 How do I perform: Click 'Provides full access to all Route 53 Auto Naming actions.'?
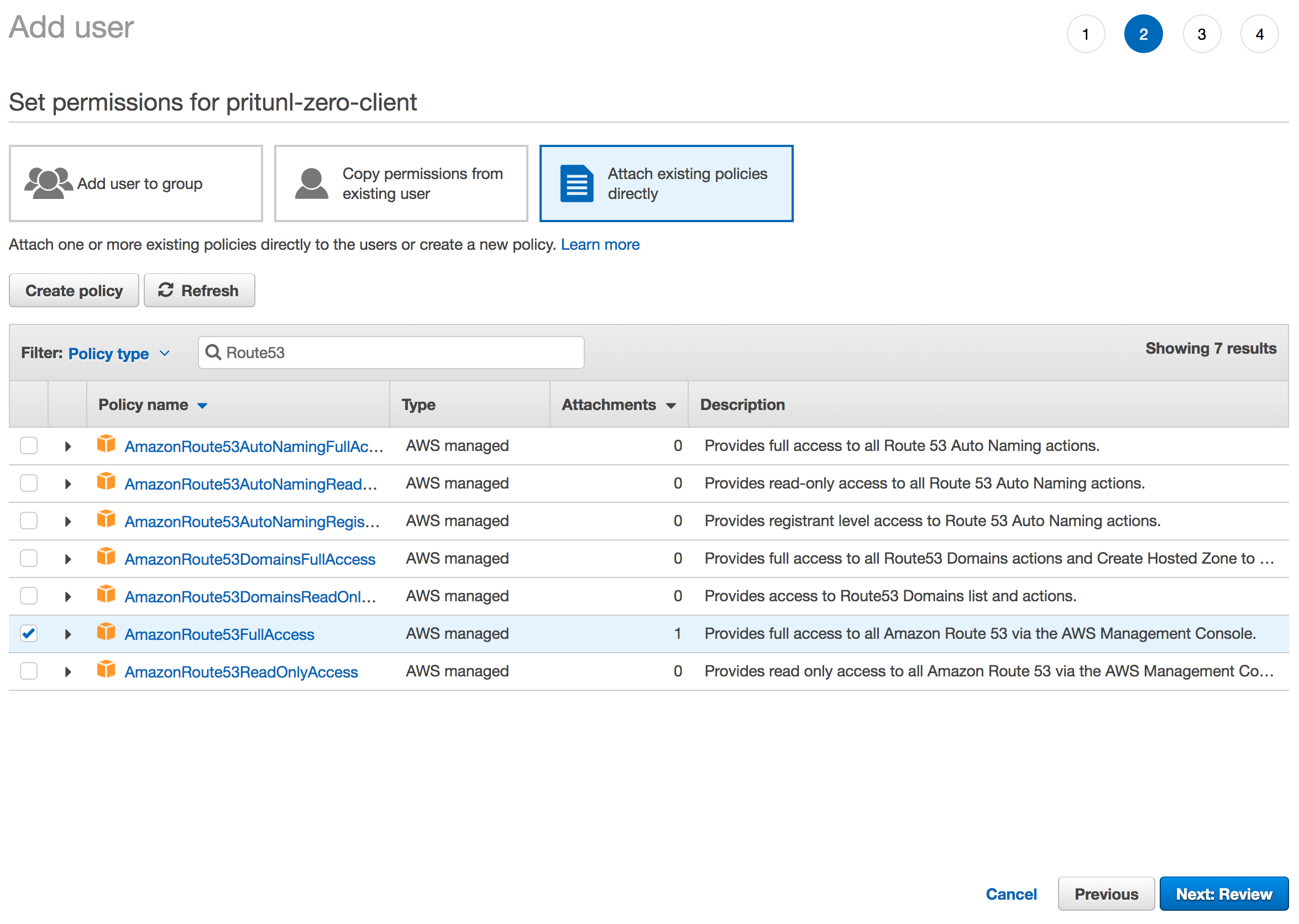click(902, 445)
